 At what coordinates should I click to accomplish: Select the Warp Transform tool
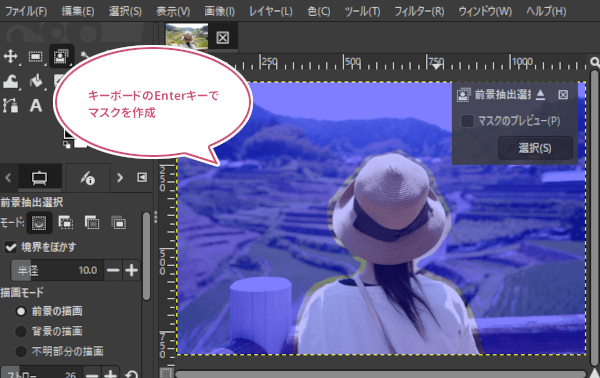(10, 81)
